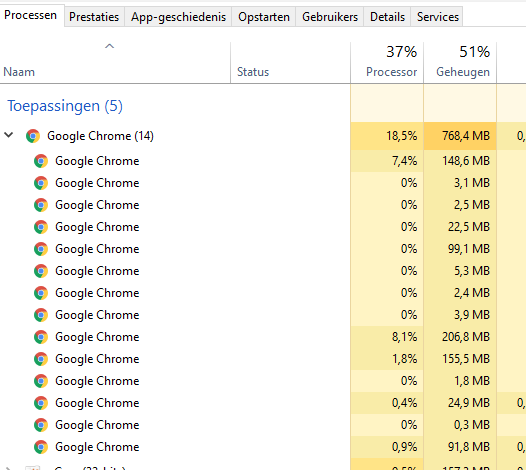Select Chrome process name using 0,4% processor

(x=97, y=403)
